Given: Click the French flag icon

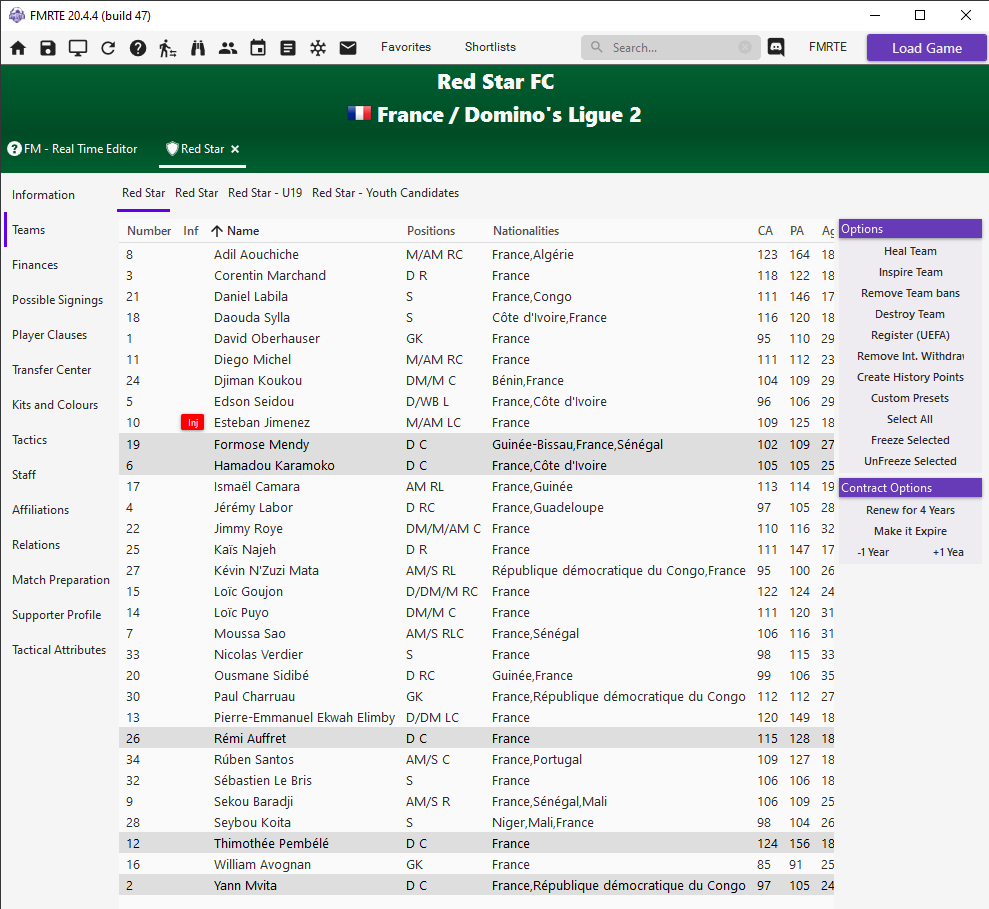Looking at the screenshot, I should tap(359, 114).
